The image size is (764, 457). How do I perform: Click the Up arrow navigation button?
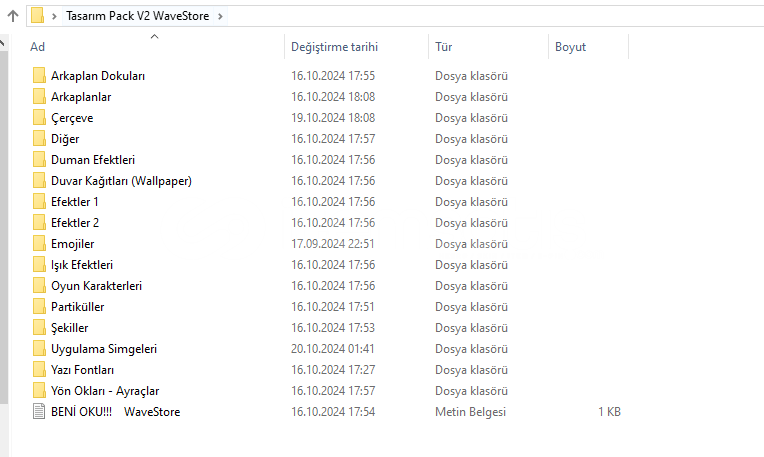[11, 16]
